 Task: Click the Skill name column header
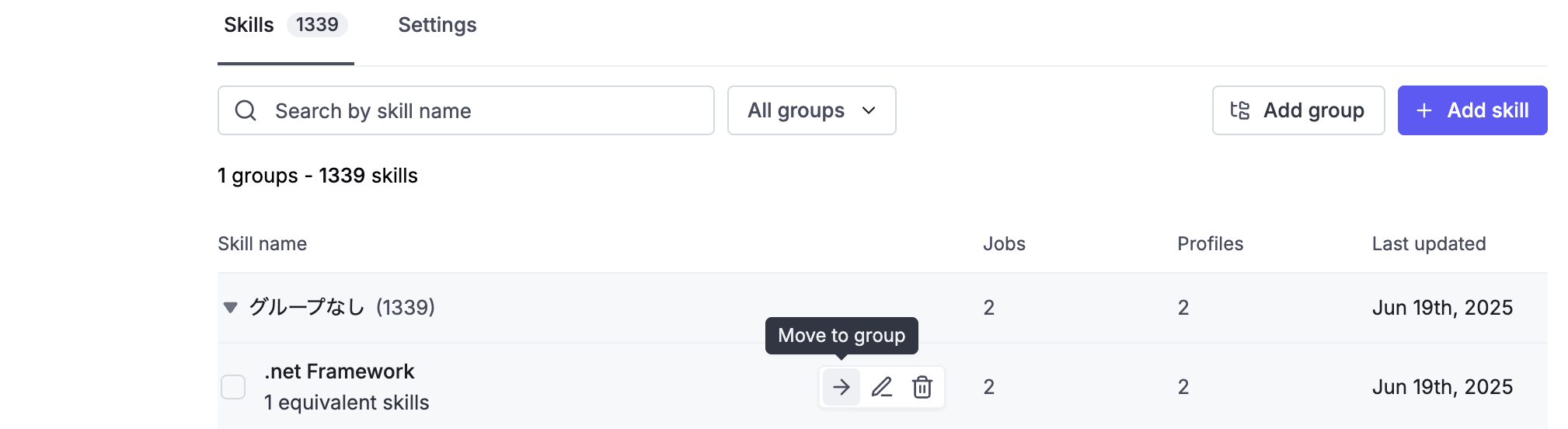(x=263, y=244)
